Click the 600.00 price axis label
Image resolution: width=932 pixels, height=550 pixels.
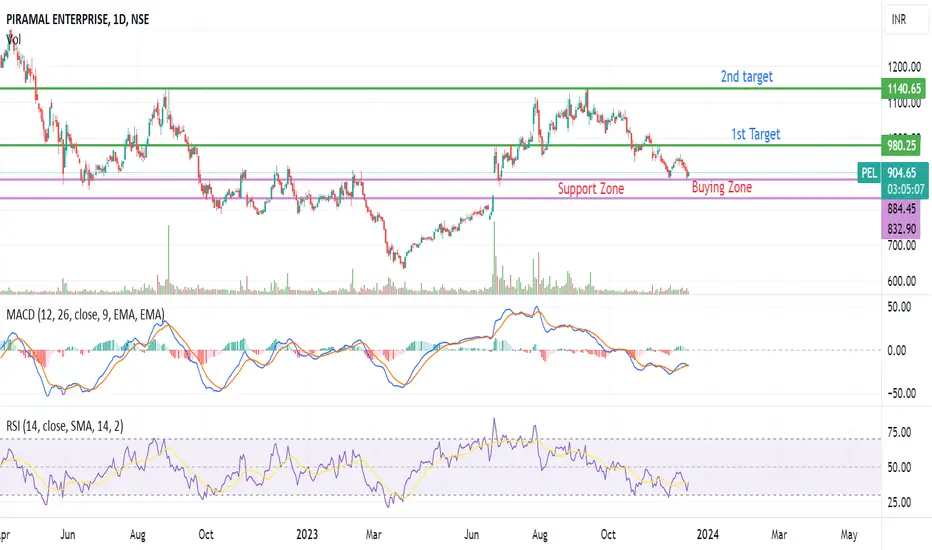[902, 281]
